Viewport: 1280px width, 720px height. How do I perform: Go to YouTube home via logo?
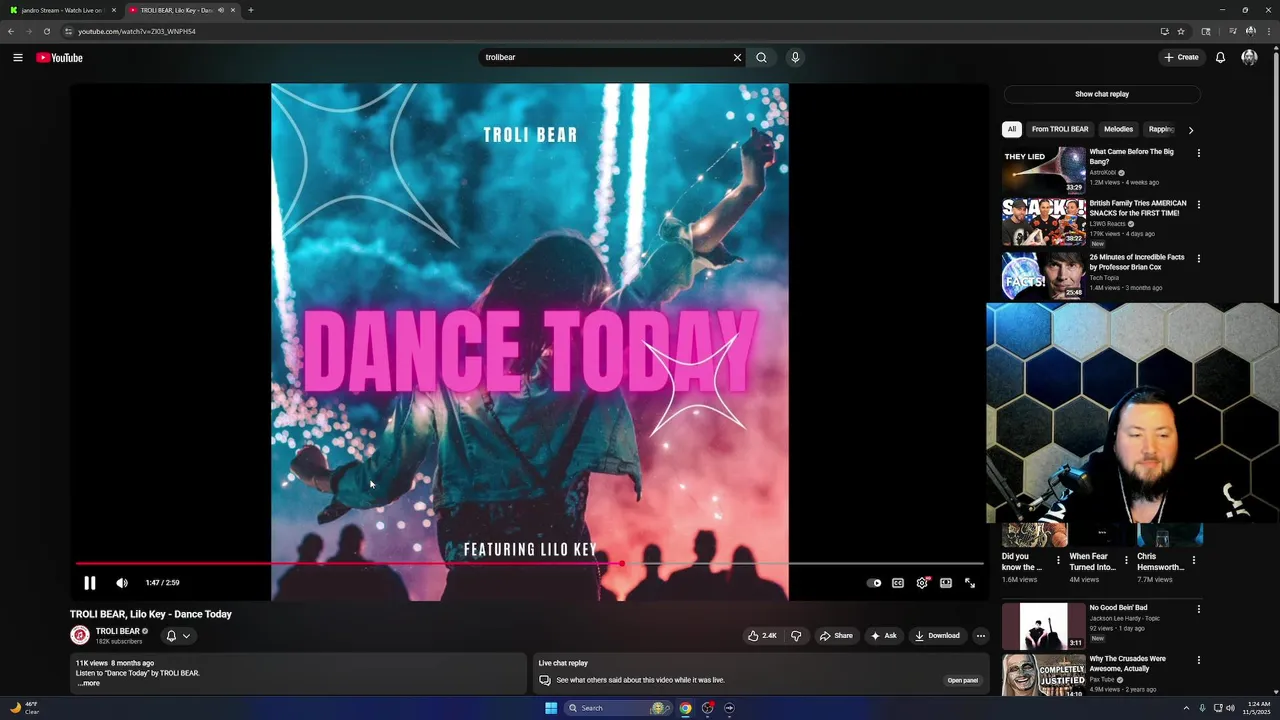[59, 57]
